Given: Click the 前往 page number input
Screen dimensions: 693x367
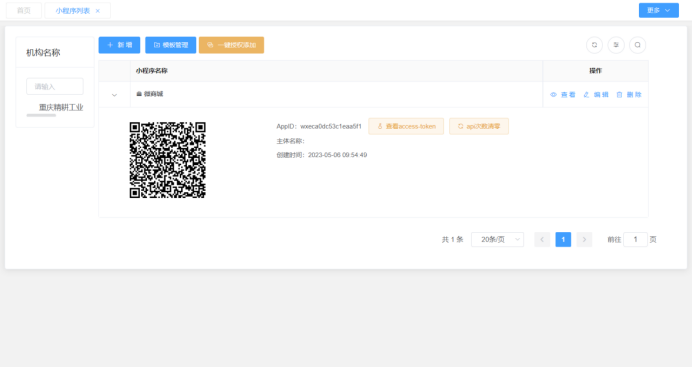Looking at the screenshot, I should pyautogui.click(x=636, y=240).
